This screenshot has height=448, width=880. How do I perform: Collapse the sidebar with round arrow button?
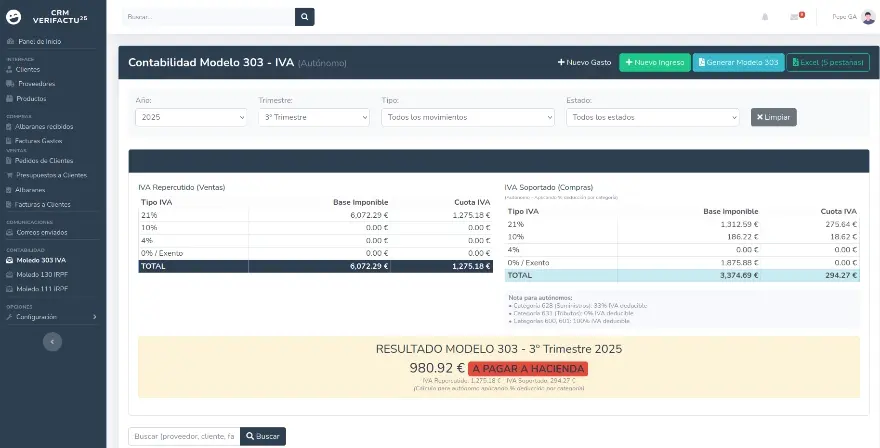click(x=52, y=341)
